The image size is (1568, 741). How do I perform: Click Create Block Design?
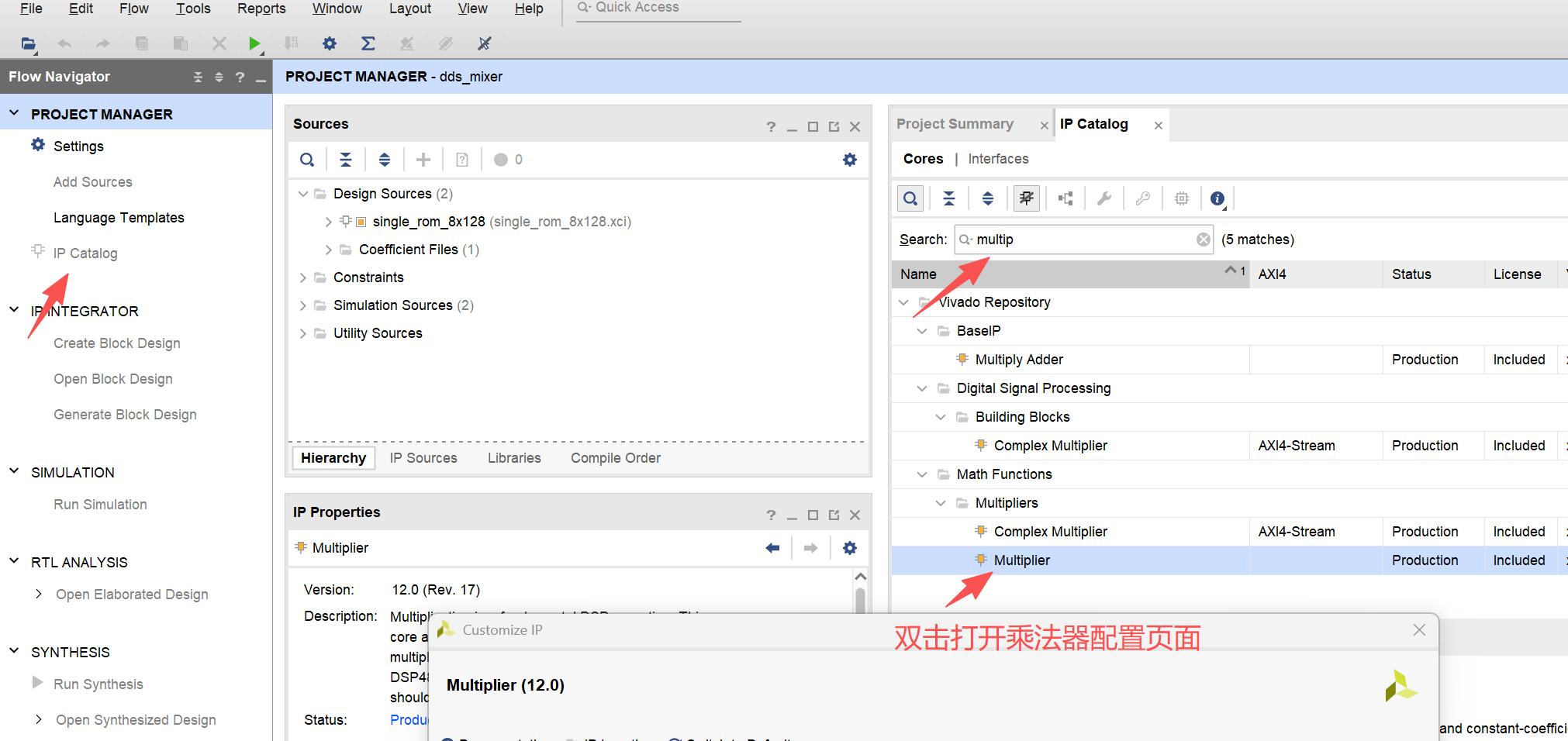116,343
